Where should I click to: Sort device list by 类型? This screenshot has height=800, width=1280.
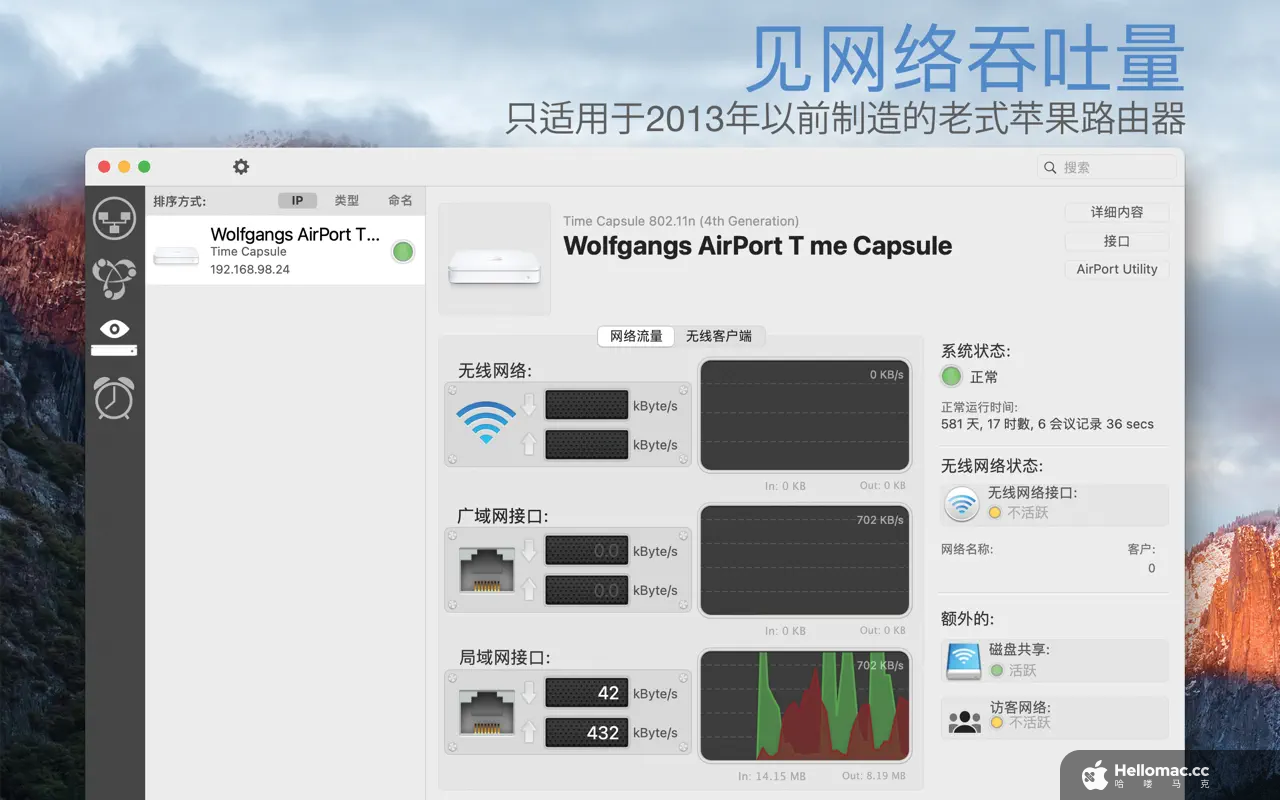coord(347,201)
